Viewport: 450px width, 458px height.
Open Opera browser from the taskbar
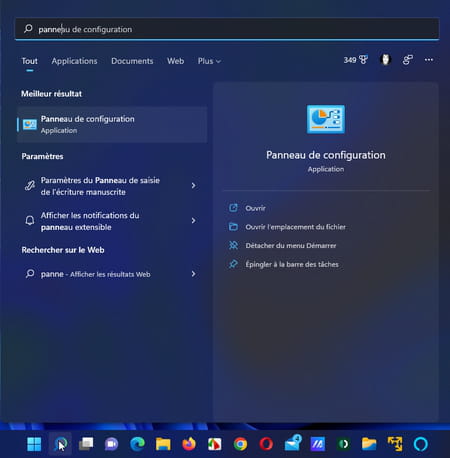pos(266,444)
